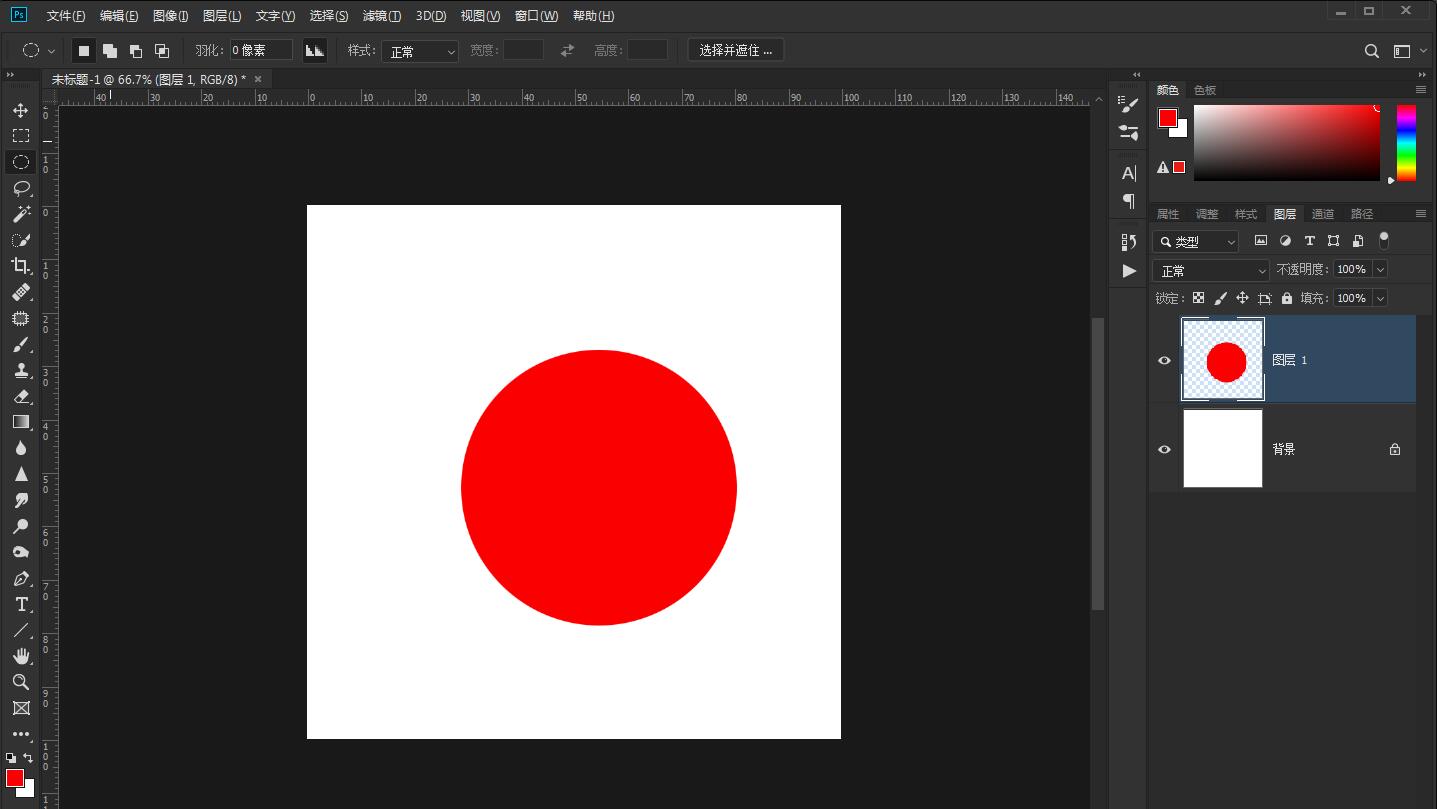This screenshot has width=1437, height=809.
Task: Select the Pen tool
Action: click(20, 578)
